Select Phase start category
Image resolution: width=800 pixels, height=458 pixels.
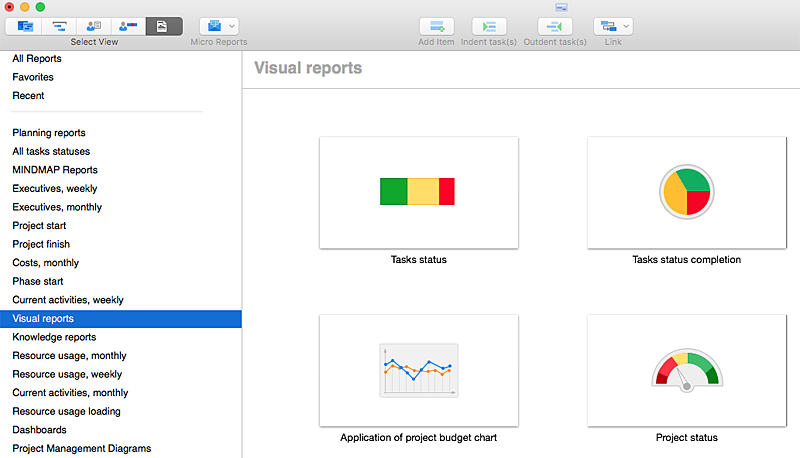tap(38, 282)
